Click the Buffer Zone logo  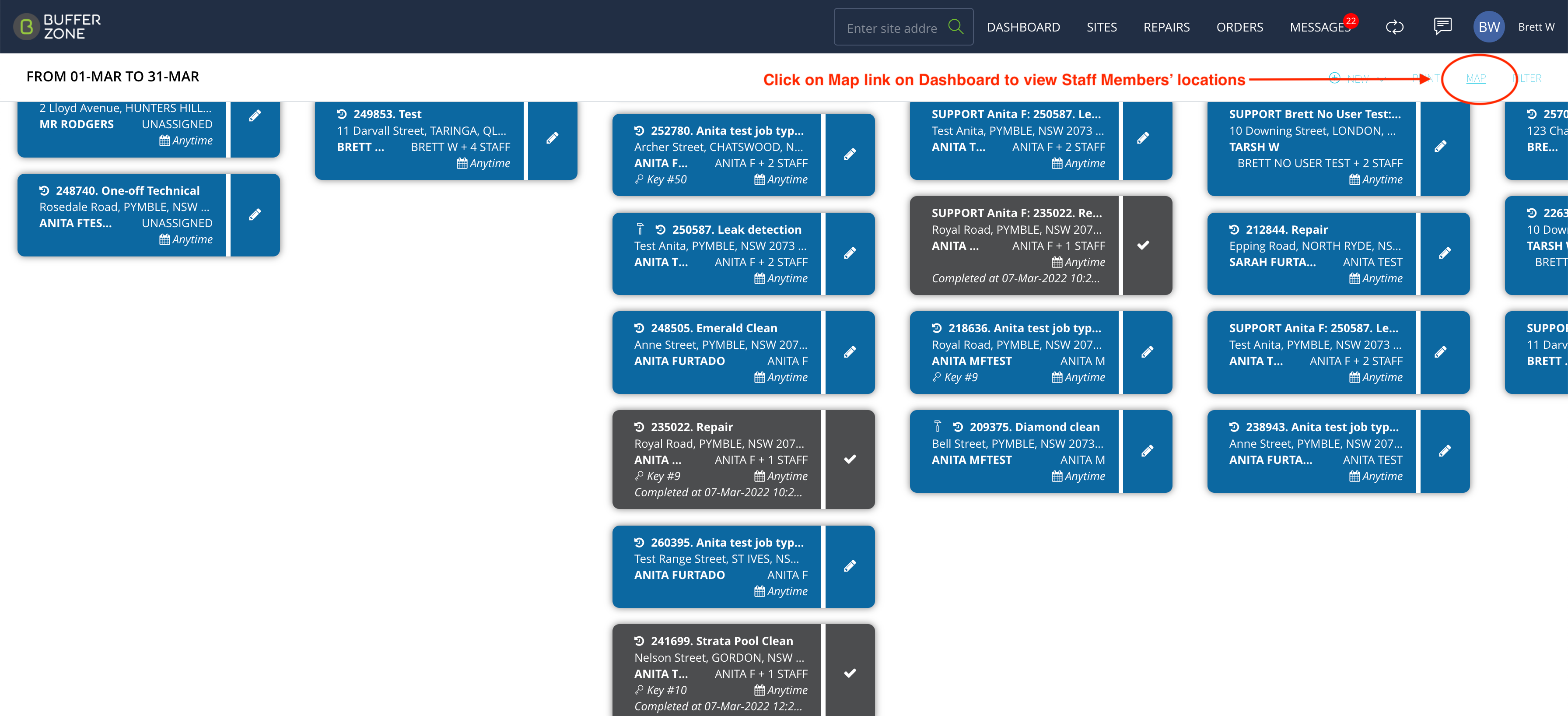[58, 27]
